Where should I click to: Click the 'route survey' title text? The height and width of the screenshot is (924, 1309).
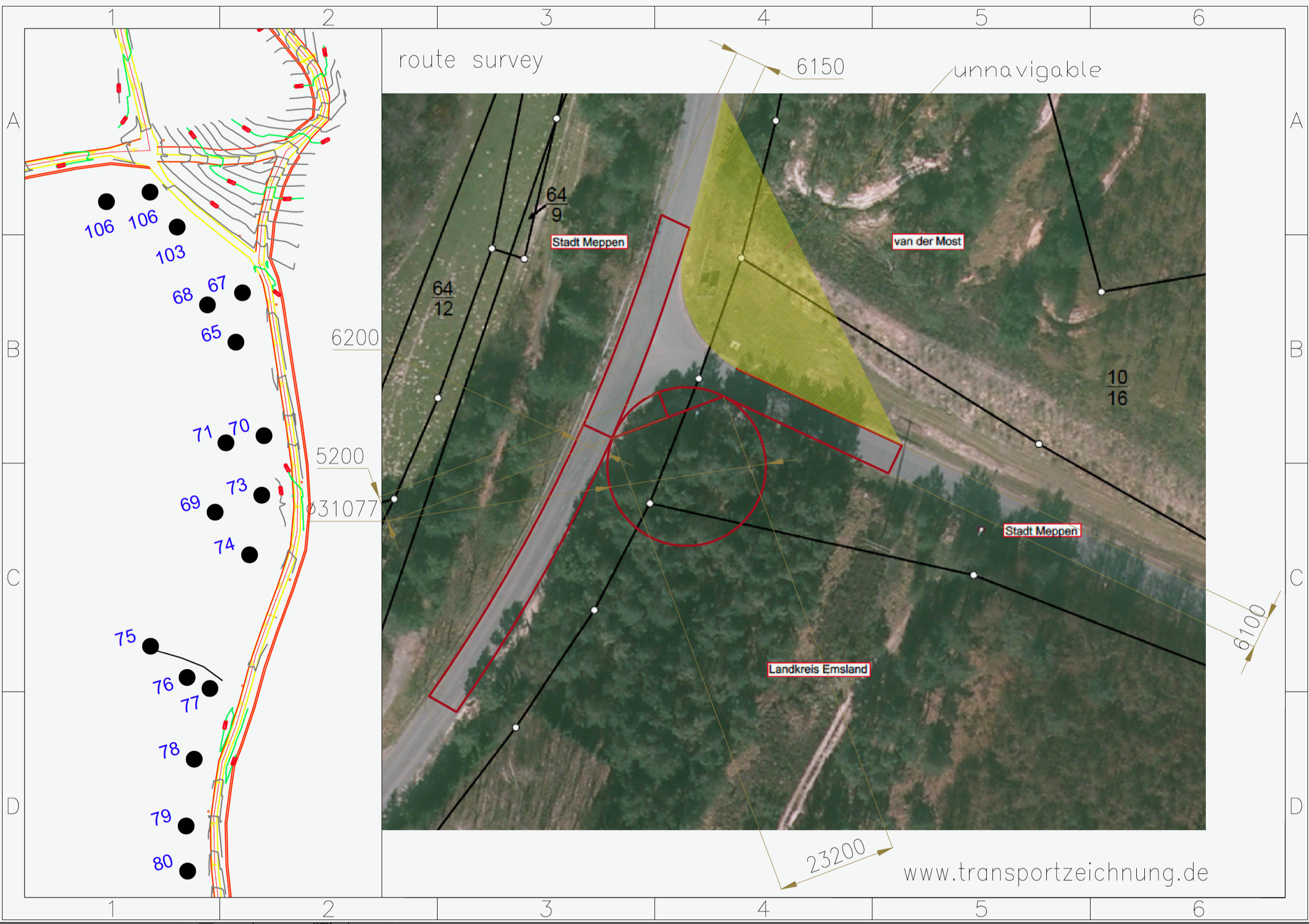click(470, 60)
